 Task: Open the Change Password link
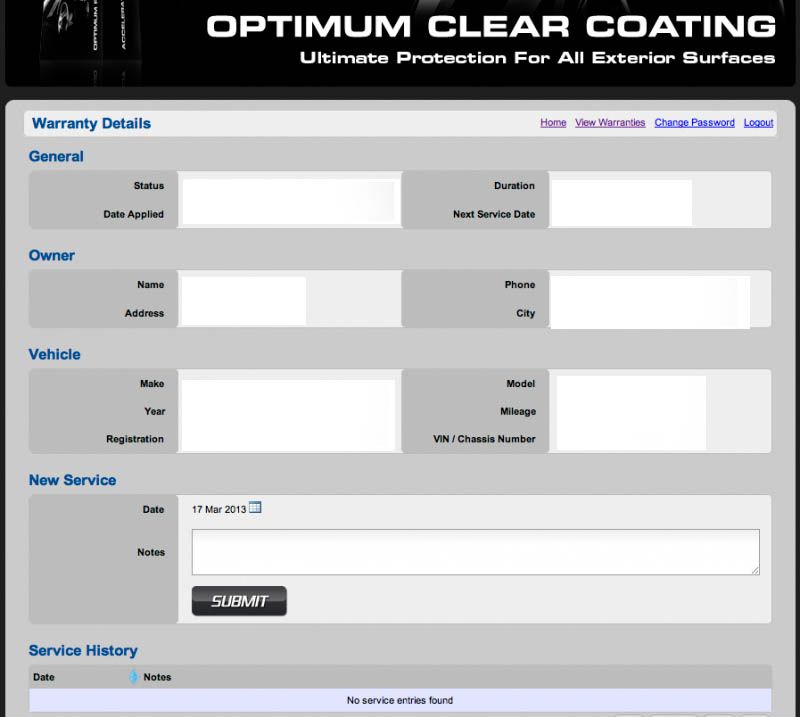[x=694, y=122]
